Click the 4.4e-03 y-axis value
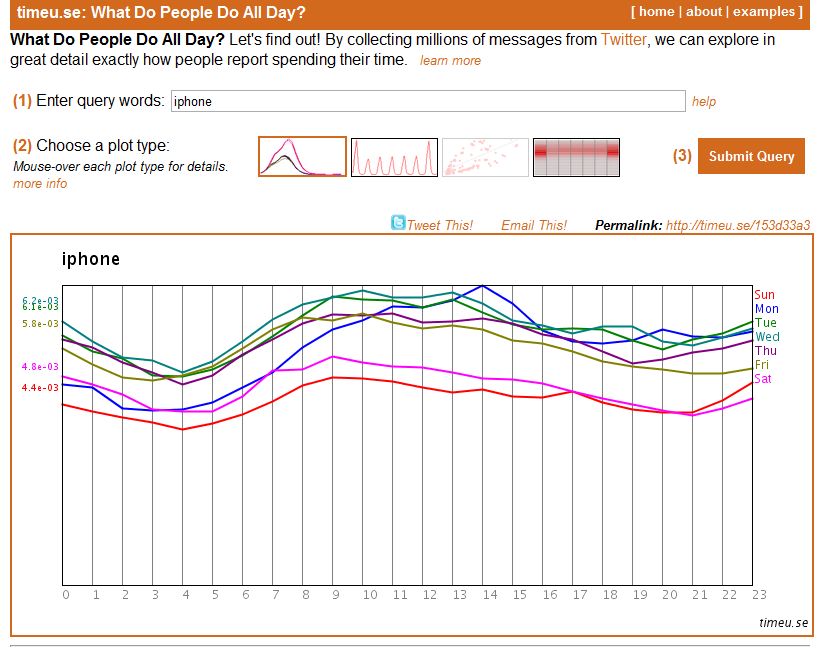 click(40, 387)
